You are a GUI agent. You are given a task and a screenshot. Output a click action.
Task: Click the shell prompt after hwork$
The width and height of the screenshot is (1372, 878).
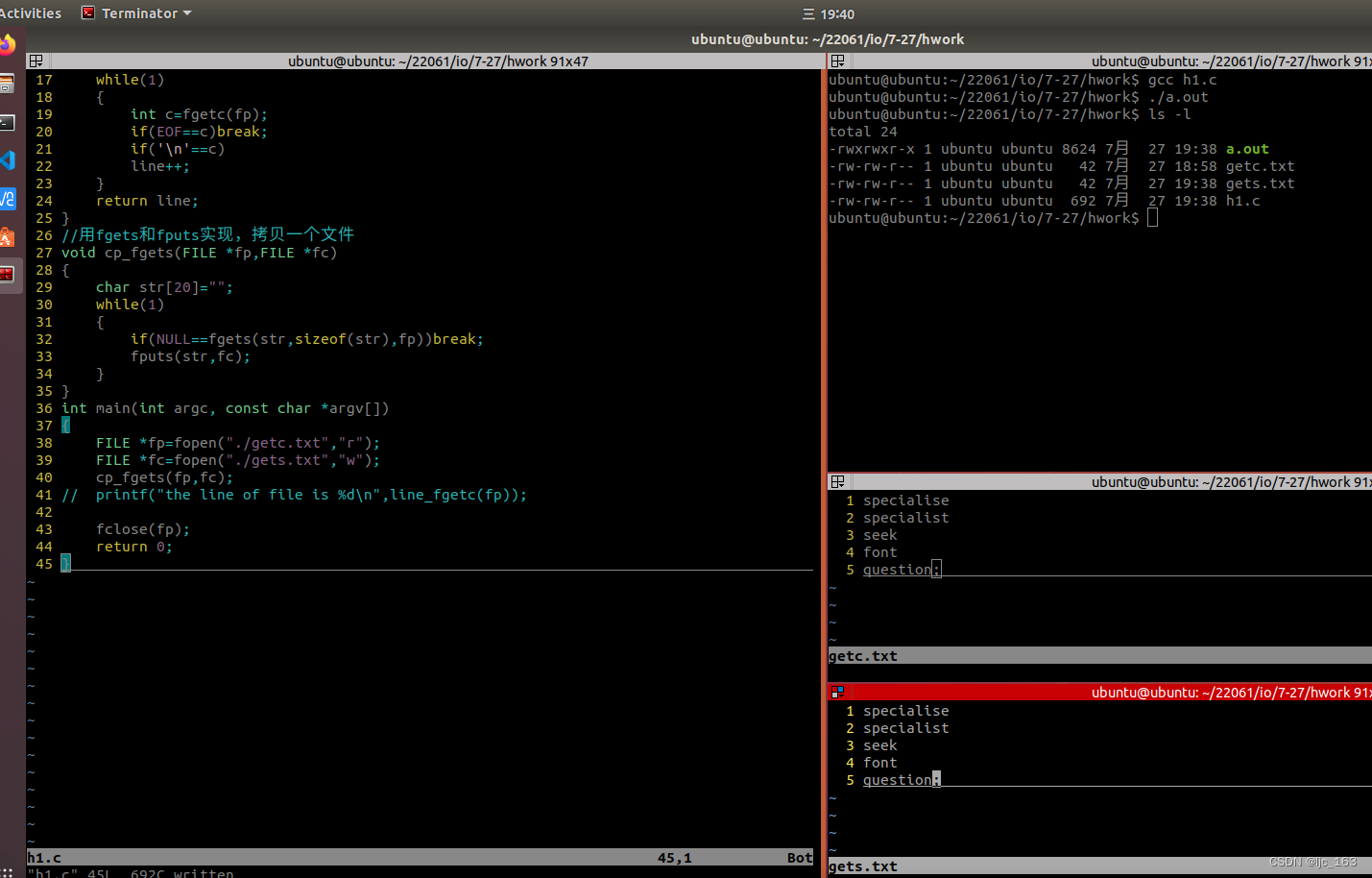[1150, 218]
